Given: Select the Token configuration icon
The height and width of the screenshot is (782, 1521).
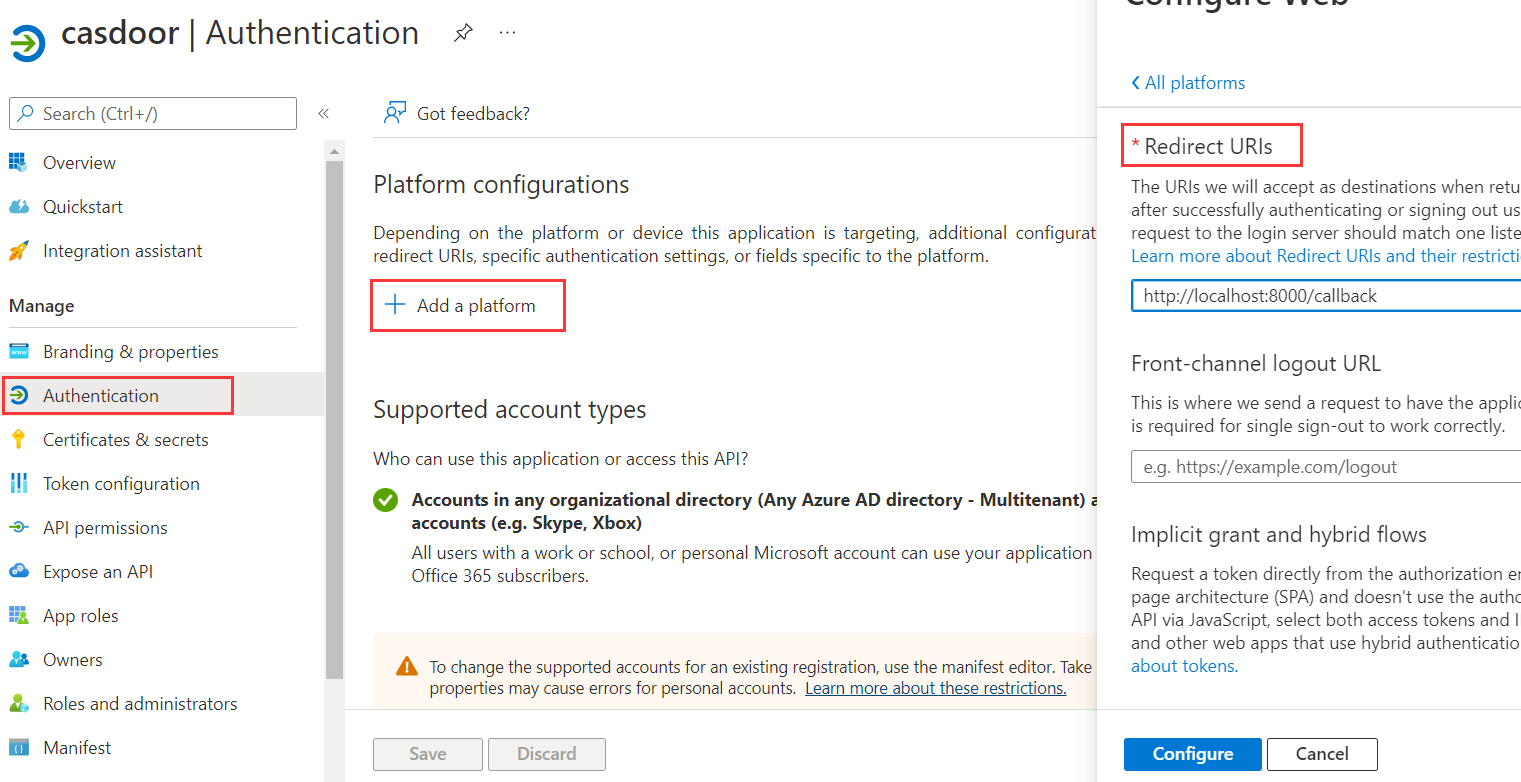Looking at the screenshot, I should point(19,484).
